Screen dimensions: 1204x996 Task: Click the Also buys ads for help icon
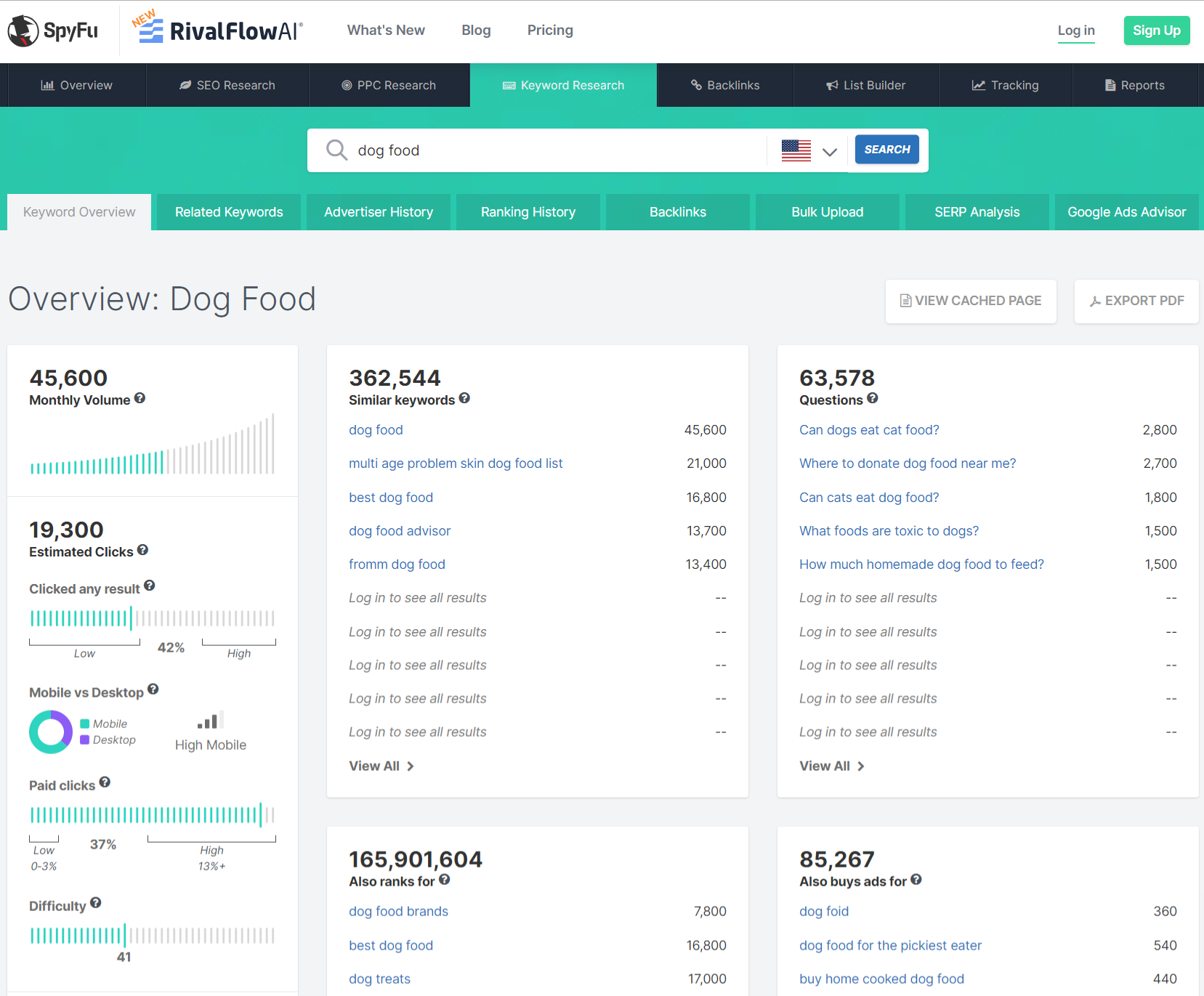coord(916,880)
